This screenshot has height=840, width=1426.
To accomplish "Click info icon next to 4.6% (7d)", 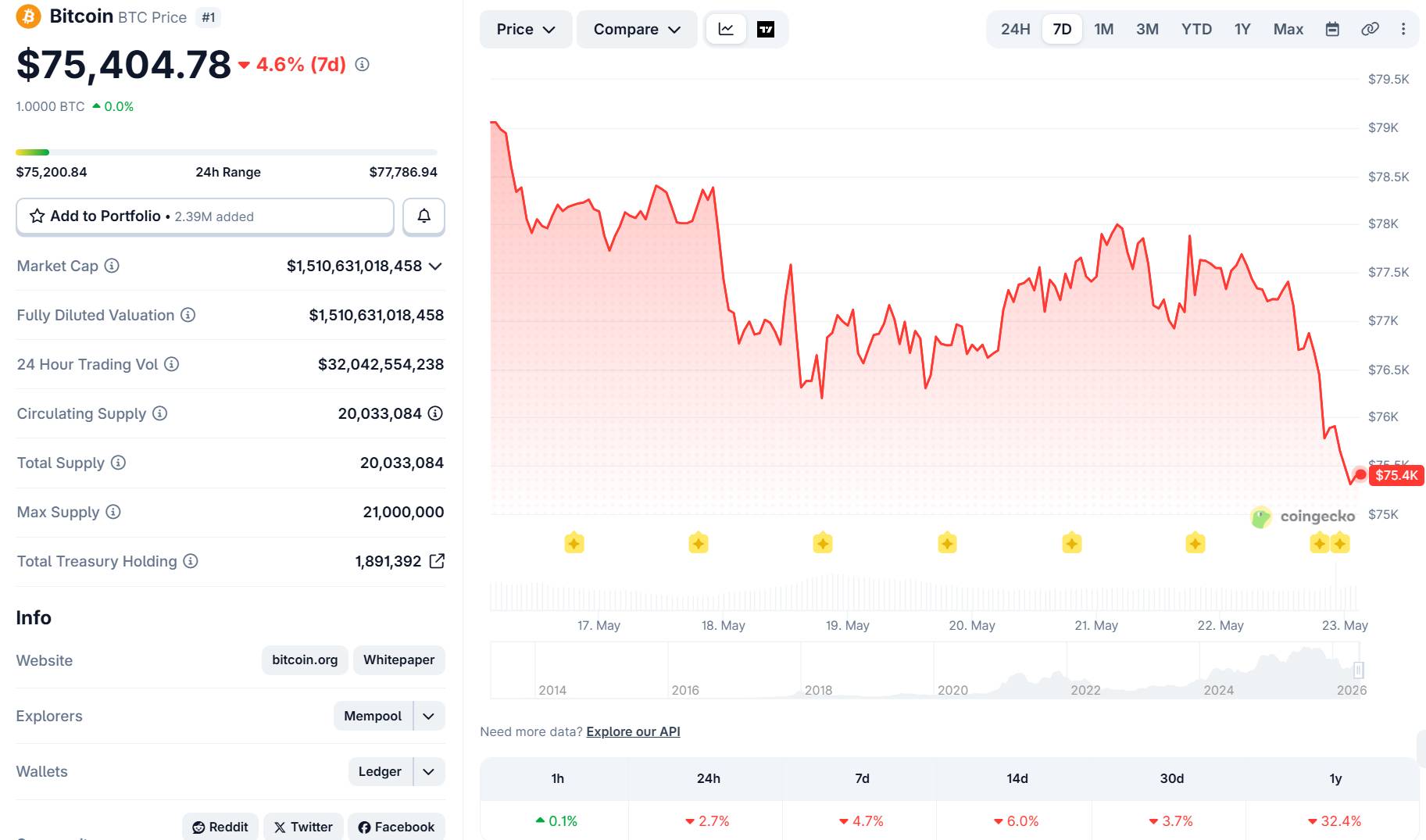I will [362, 64].
